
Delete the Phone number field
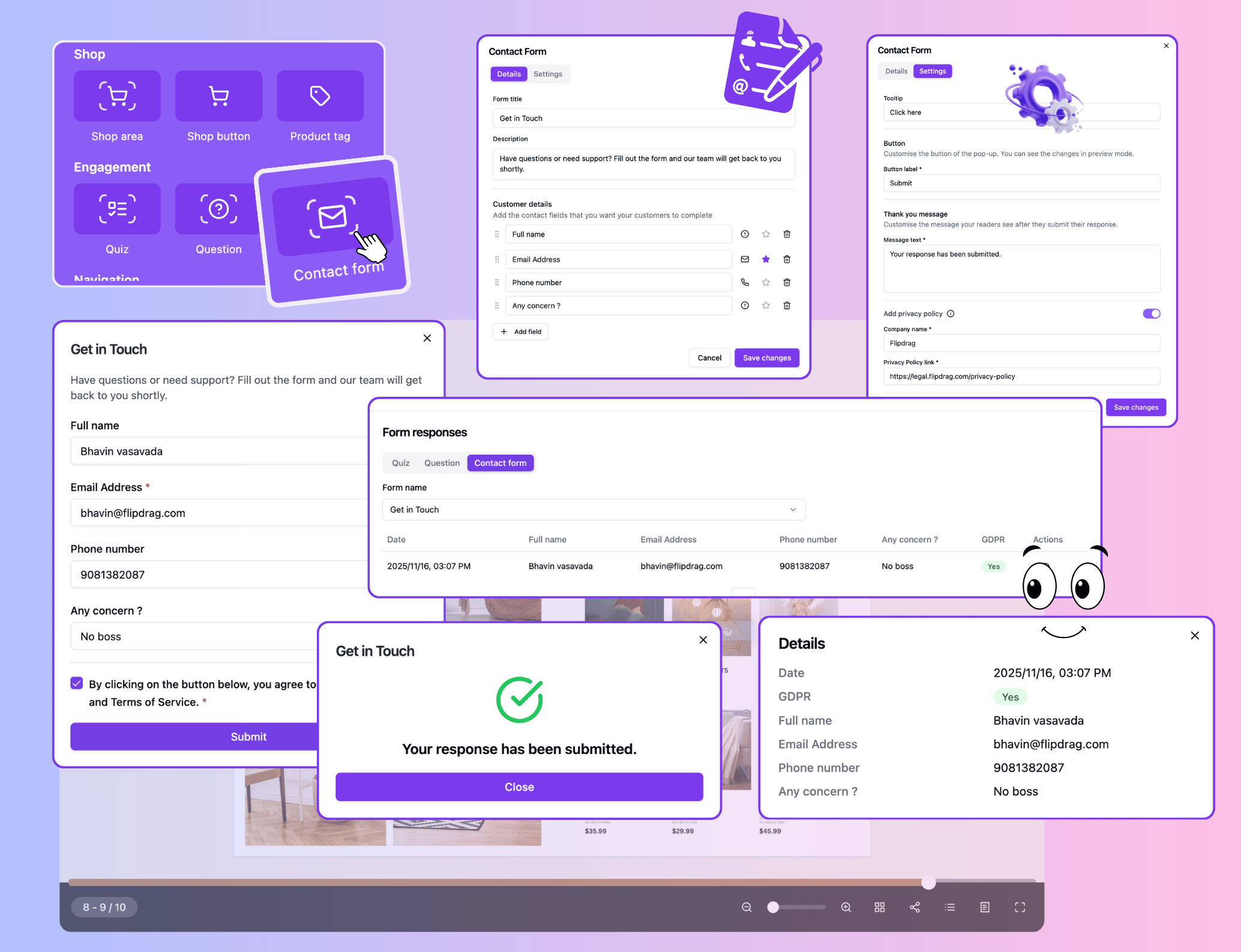click(787, 282)
